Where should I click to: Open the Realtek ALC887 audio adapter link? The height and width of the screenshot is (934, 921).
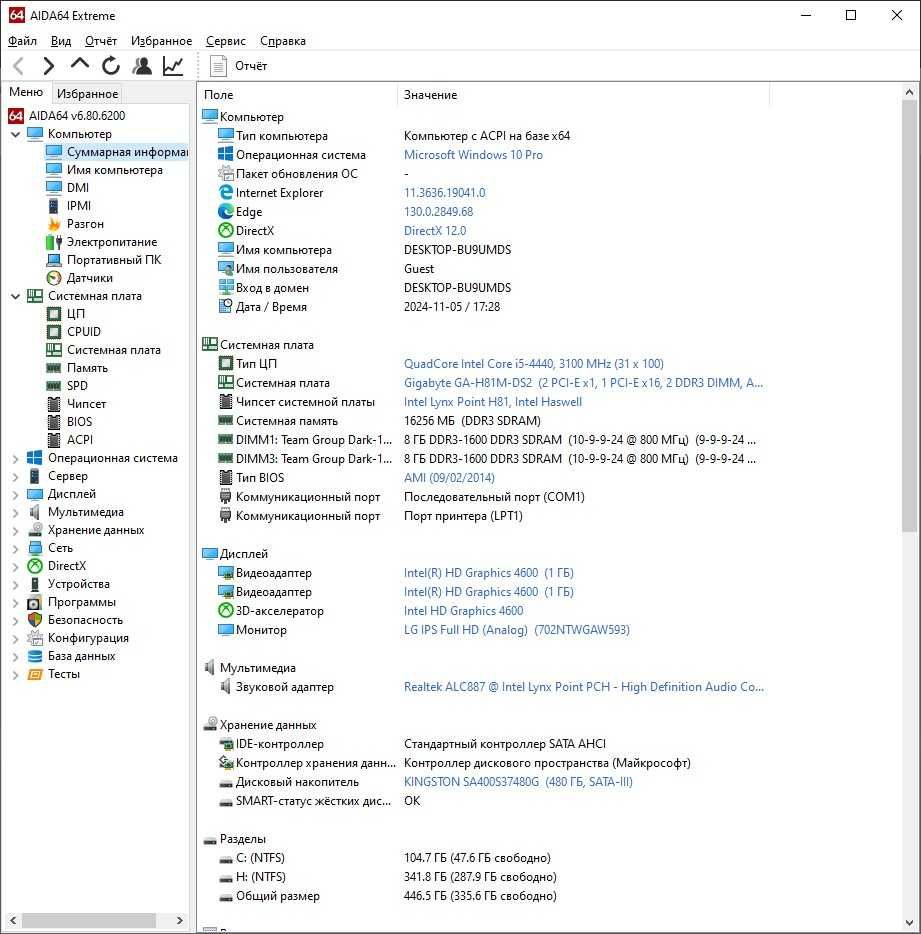584,687
